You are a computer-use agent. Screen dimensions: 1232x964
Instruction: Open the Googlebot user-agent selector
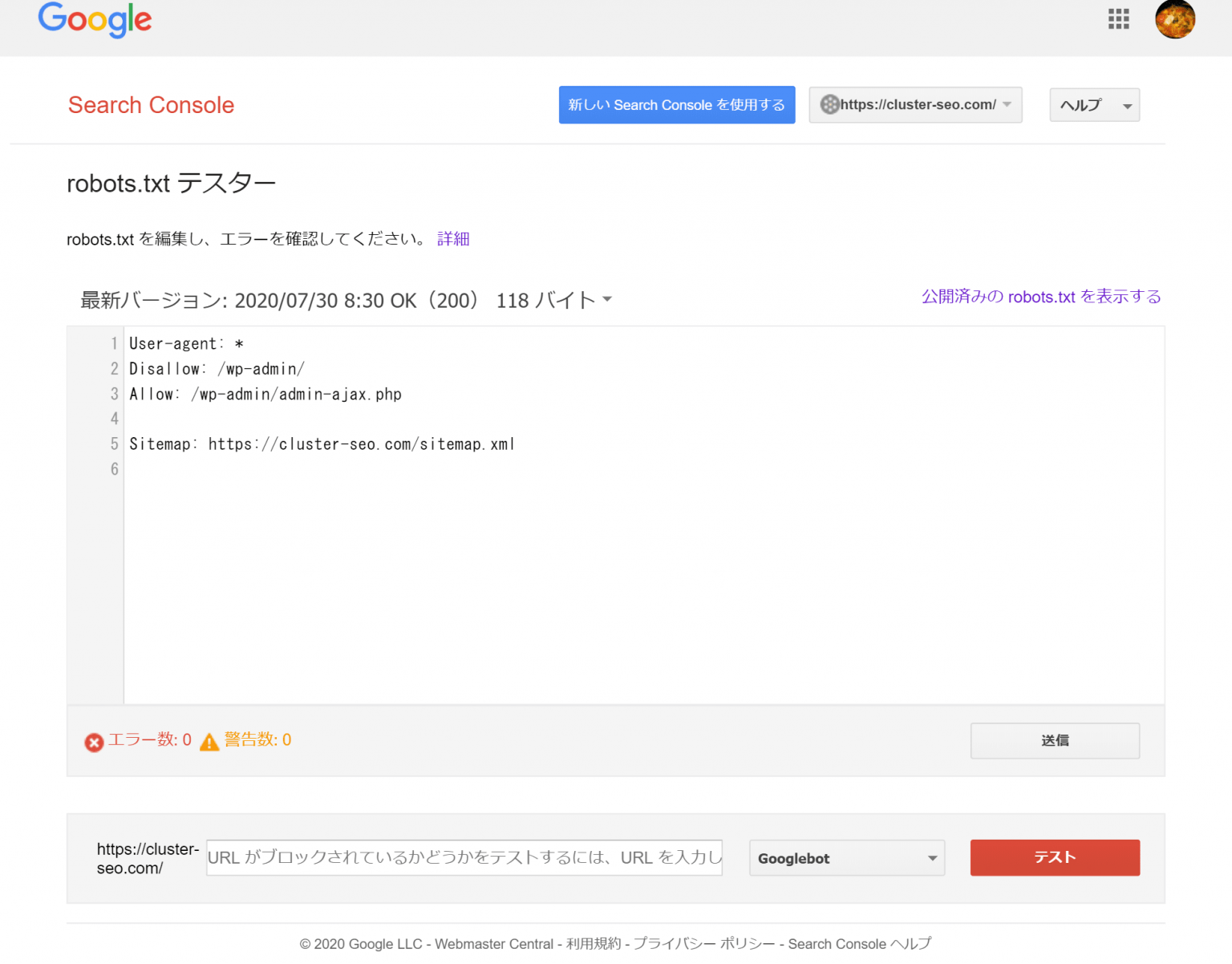click(x=846, y=858)
